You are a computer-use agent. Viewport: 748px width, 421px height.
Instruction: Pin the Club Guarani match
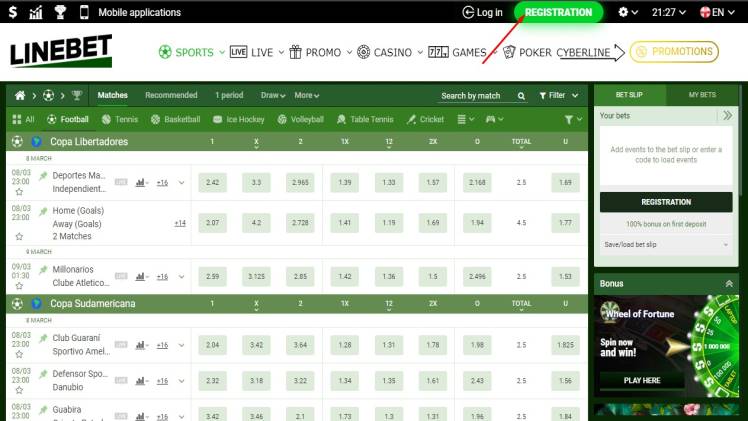(x=43, y=338)
